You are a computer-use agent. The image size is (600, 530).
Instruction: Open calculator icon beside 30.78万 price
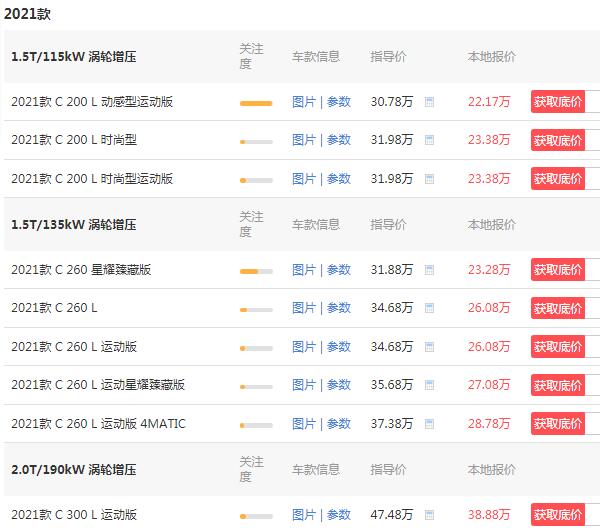coord(429,102)
